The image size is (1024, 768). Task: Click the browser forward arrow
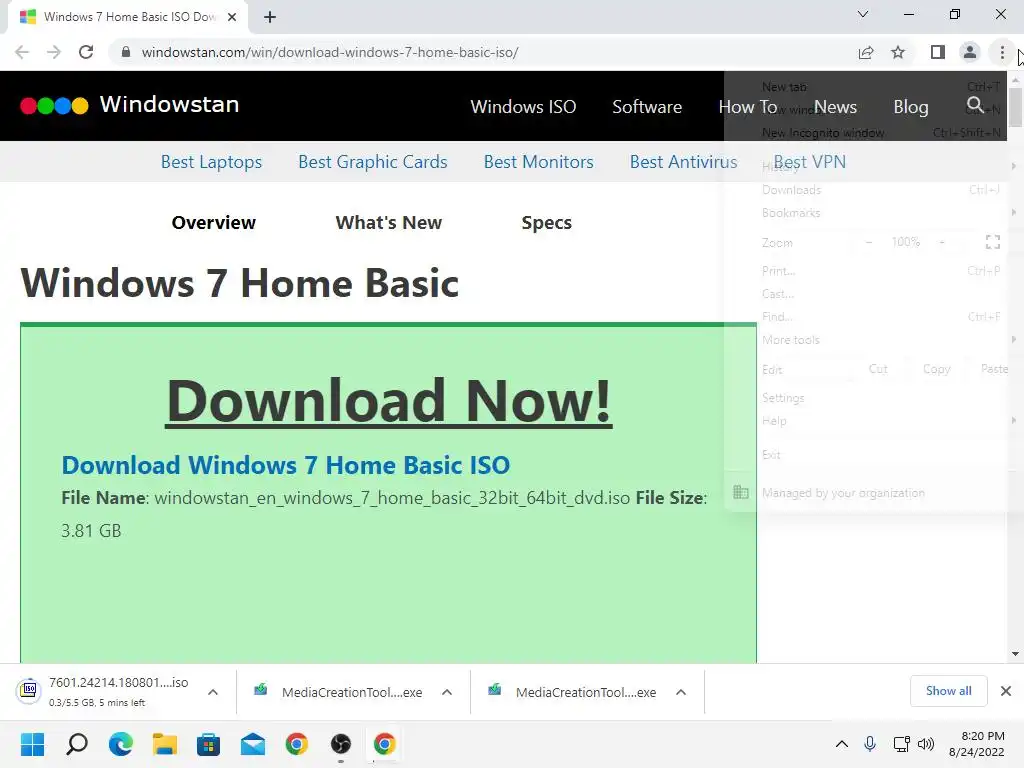pos(54,52)
